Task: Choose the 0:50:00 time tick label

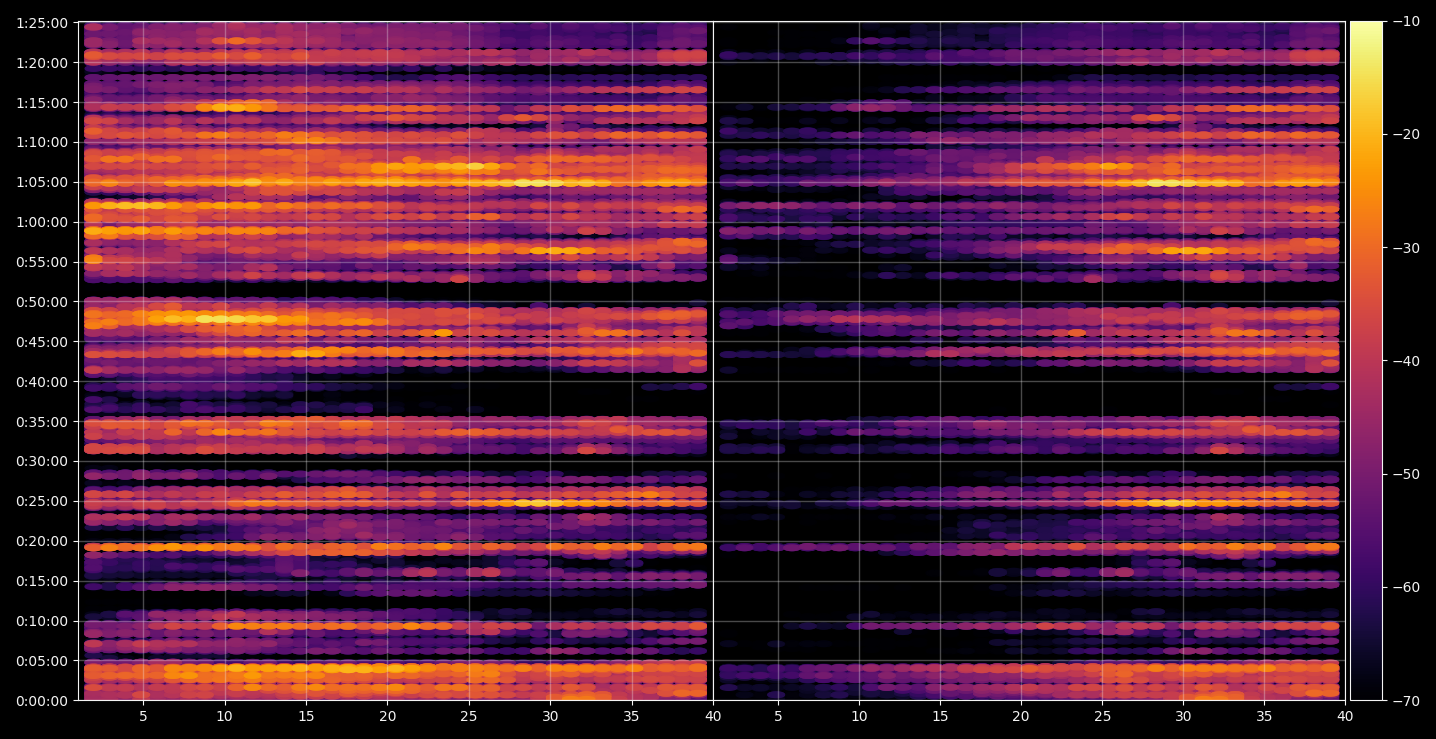Action: (42, 301)
